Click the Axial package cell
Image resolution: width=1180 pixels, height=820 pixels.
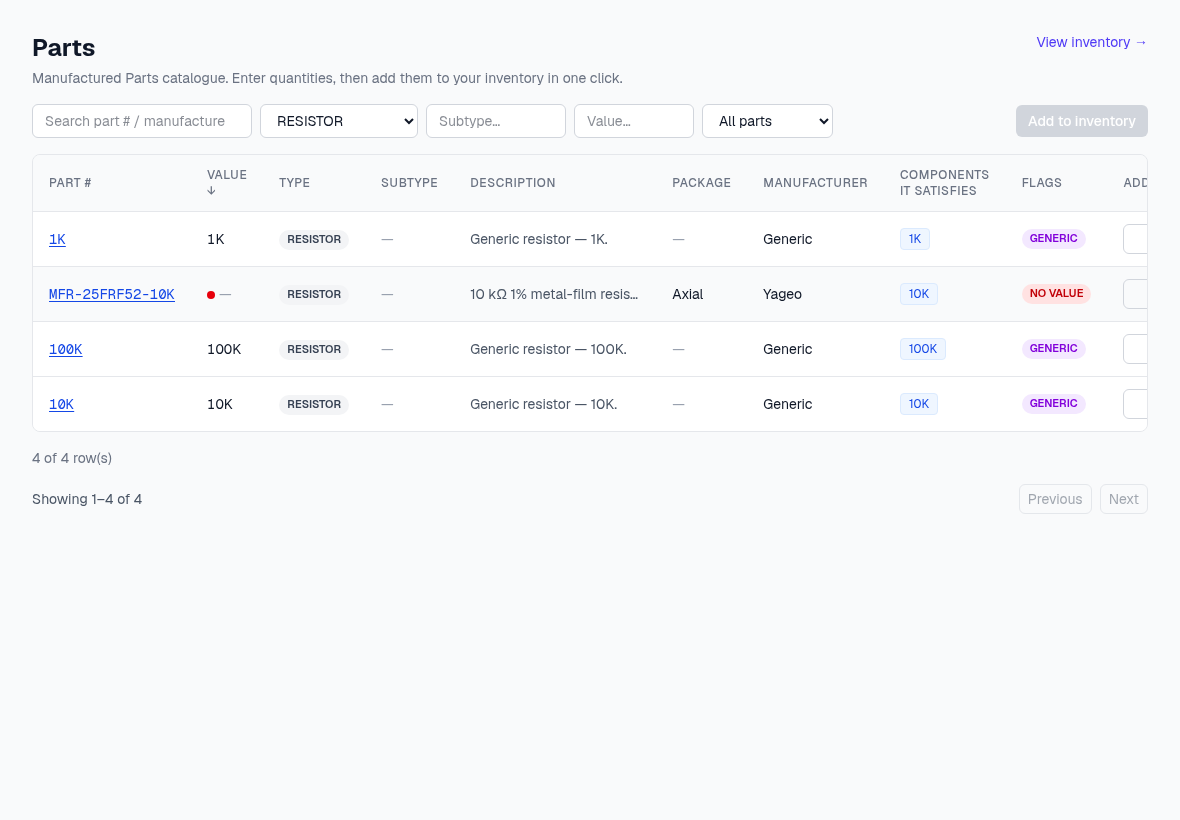(x=687, y=294)
